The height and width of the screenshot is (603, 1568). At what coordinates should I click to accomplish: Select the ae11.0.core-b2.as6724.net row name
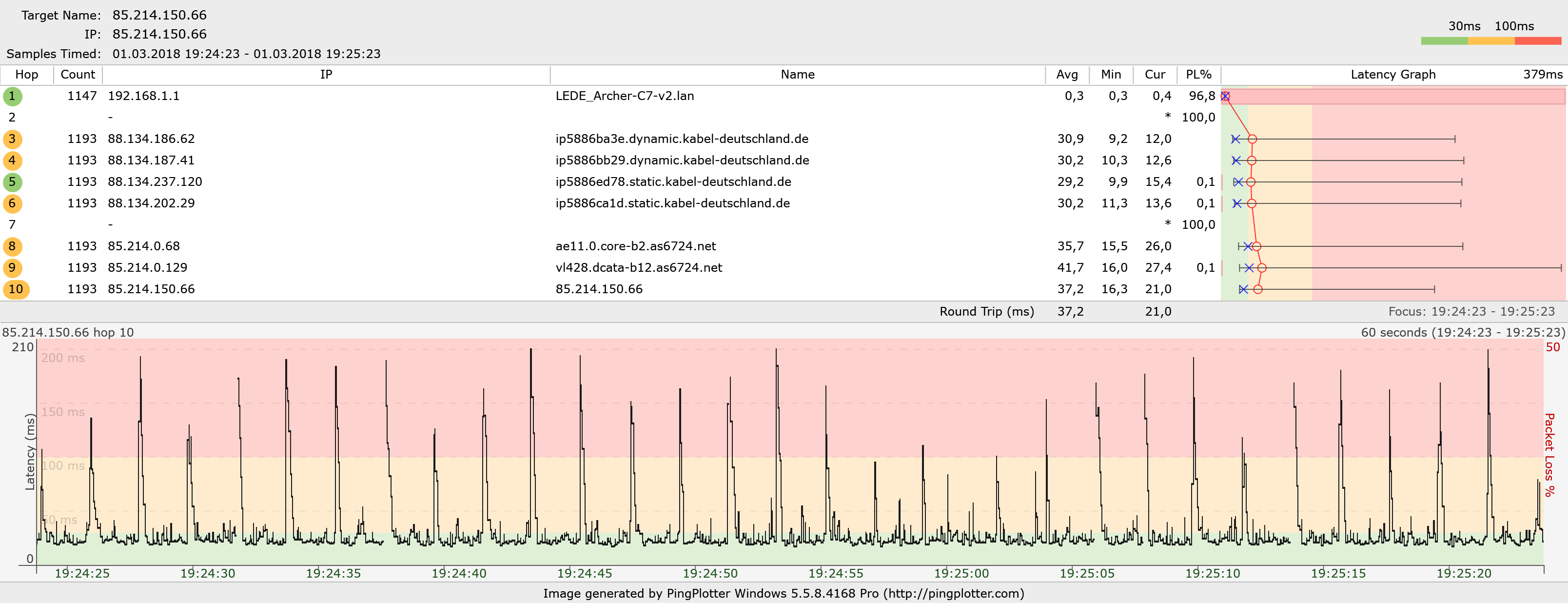635,246
